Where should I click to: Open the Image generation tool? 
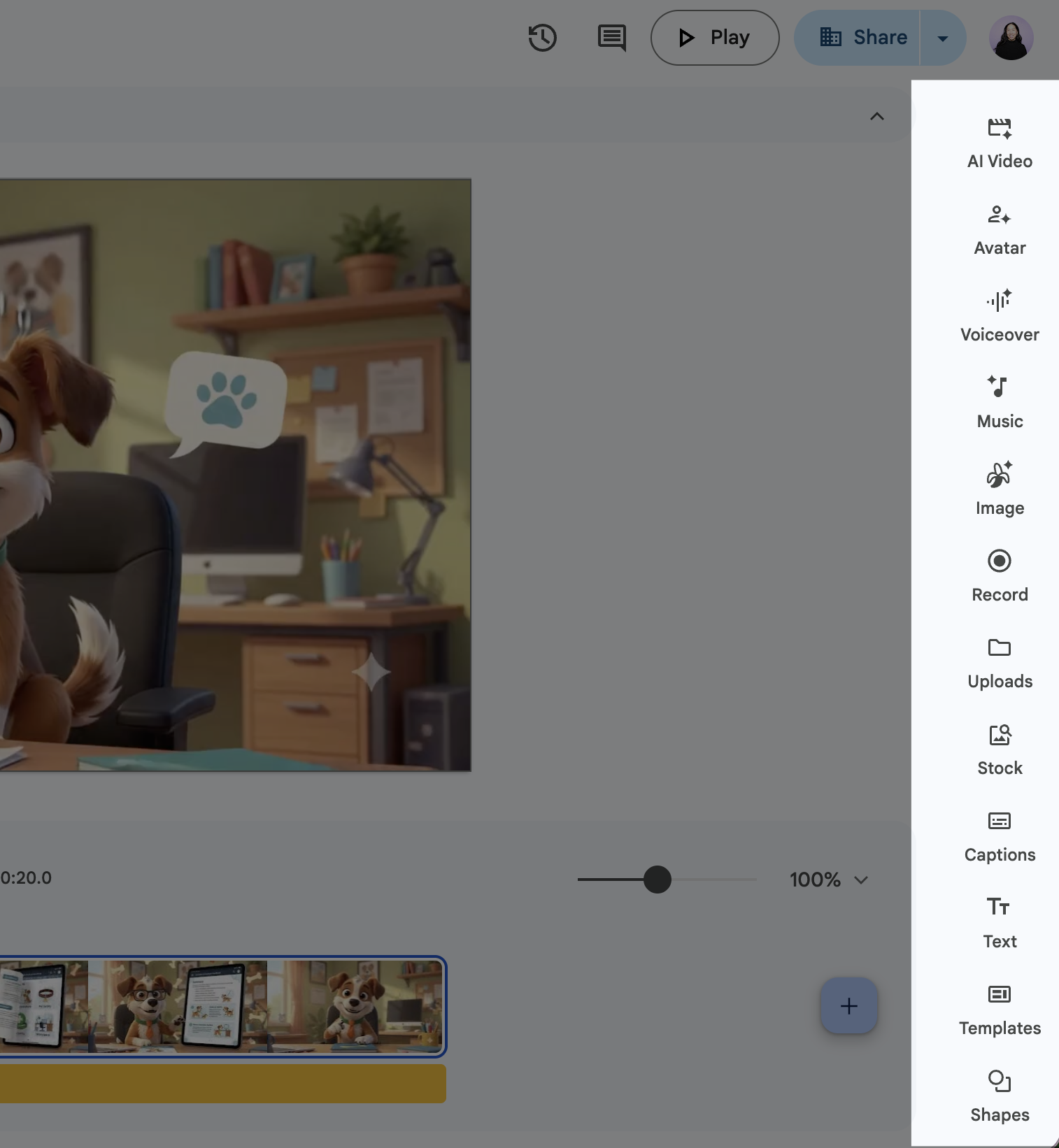1000,490
